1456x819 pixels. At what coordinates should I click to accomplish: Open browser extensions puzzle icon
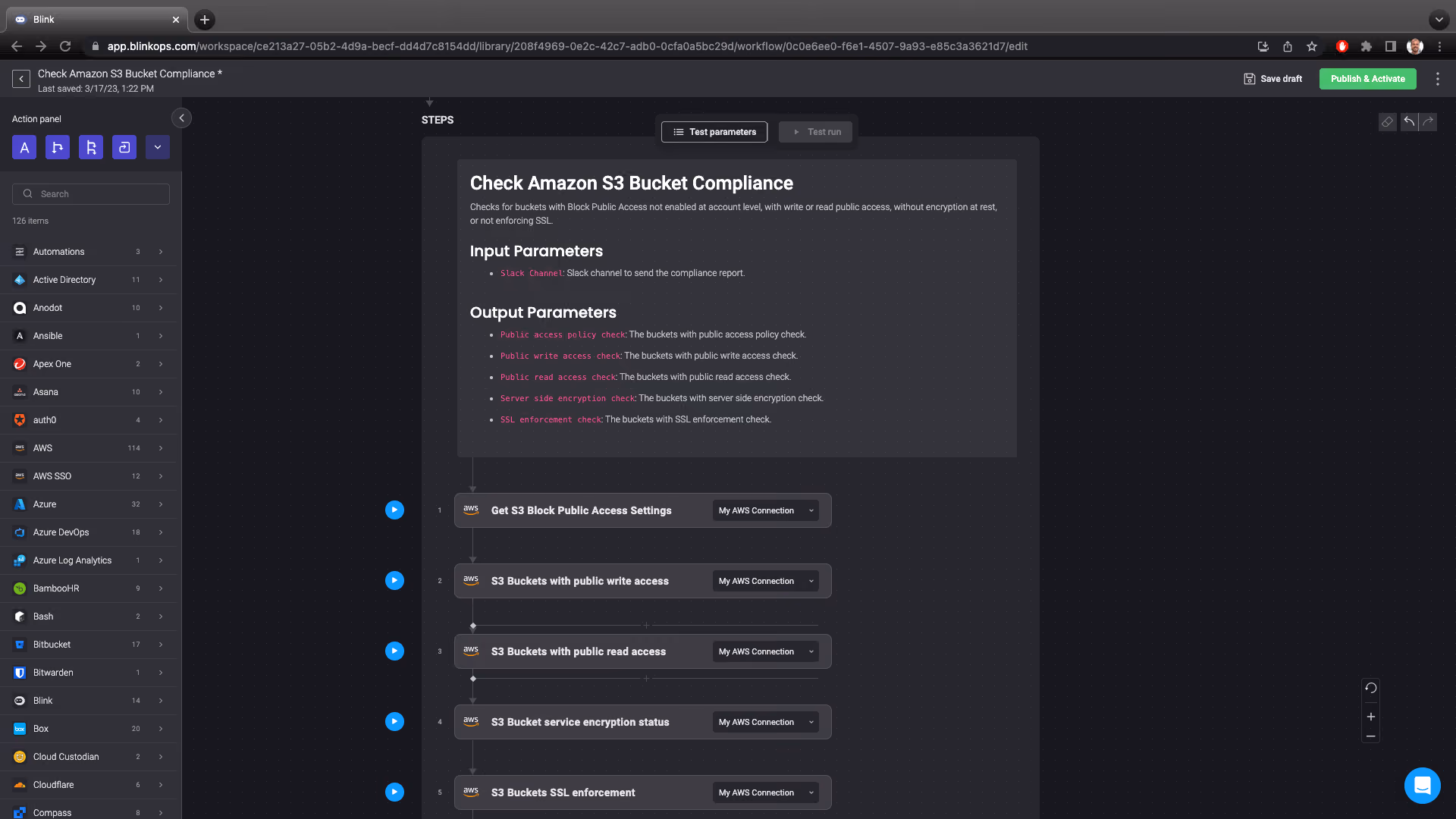click(x=1366, y=46)
